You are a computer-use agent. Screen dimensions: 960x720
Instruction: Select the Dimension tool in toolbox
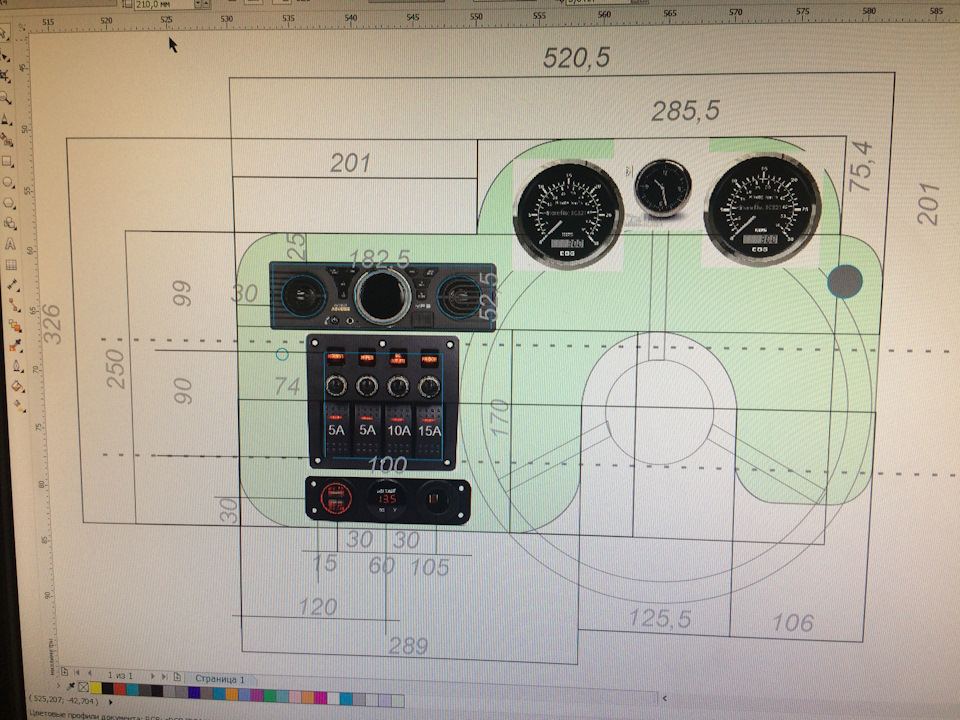tap(12, 285)
